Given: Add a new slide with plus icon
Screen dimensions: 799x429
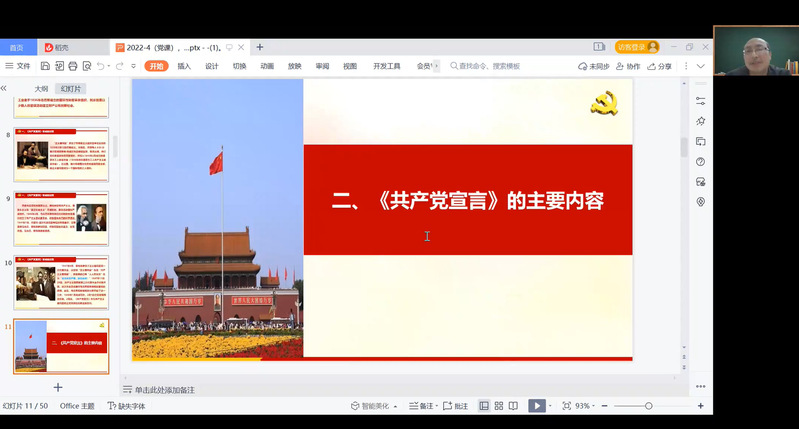Looking at the screenshot, I should (x=58, y=387).
